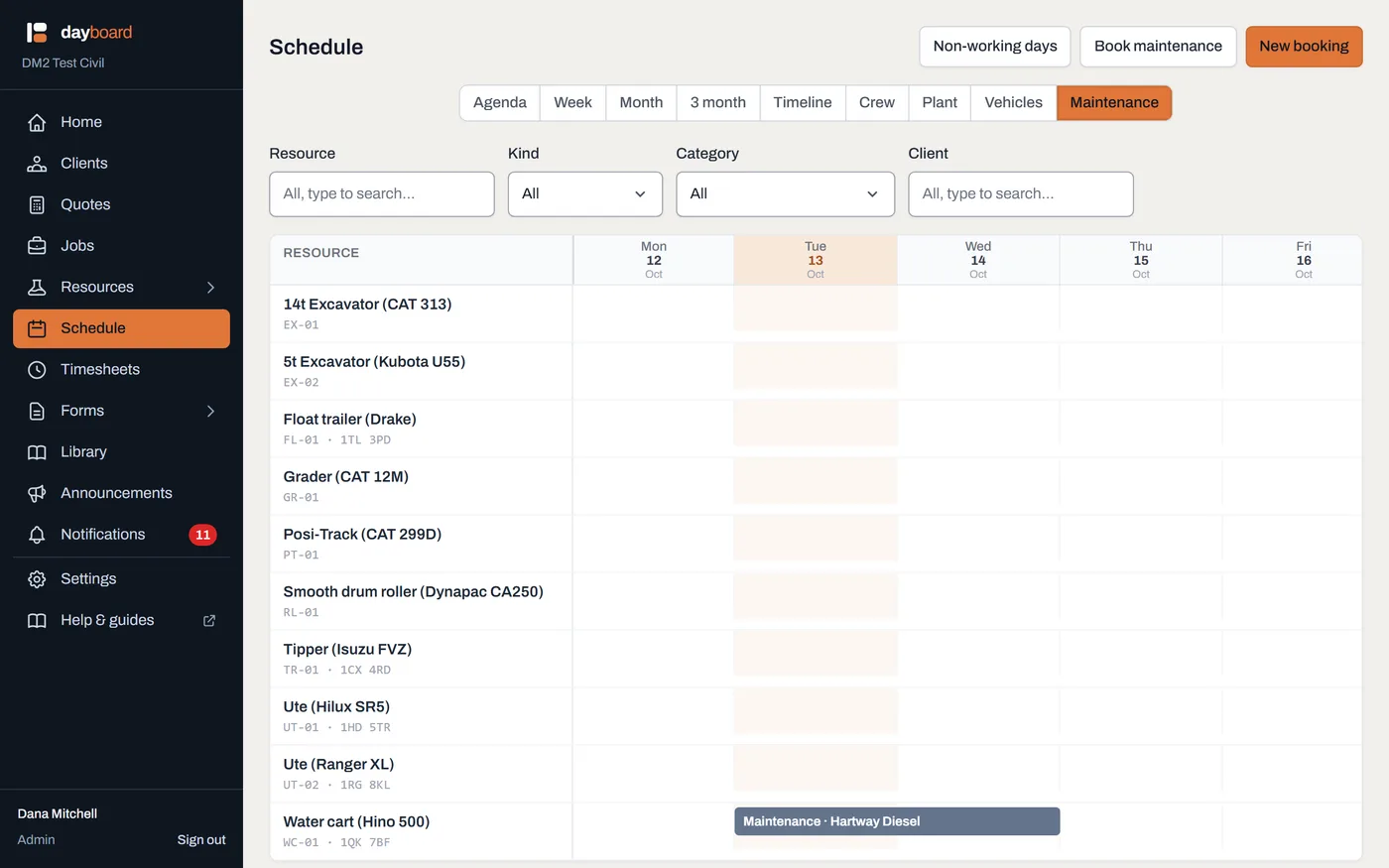Click the red 11 notifications badge
Image resolution: width=1389 pixels, height=868 pixels.
pos(202,535)
